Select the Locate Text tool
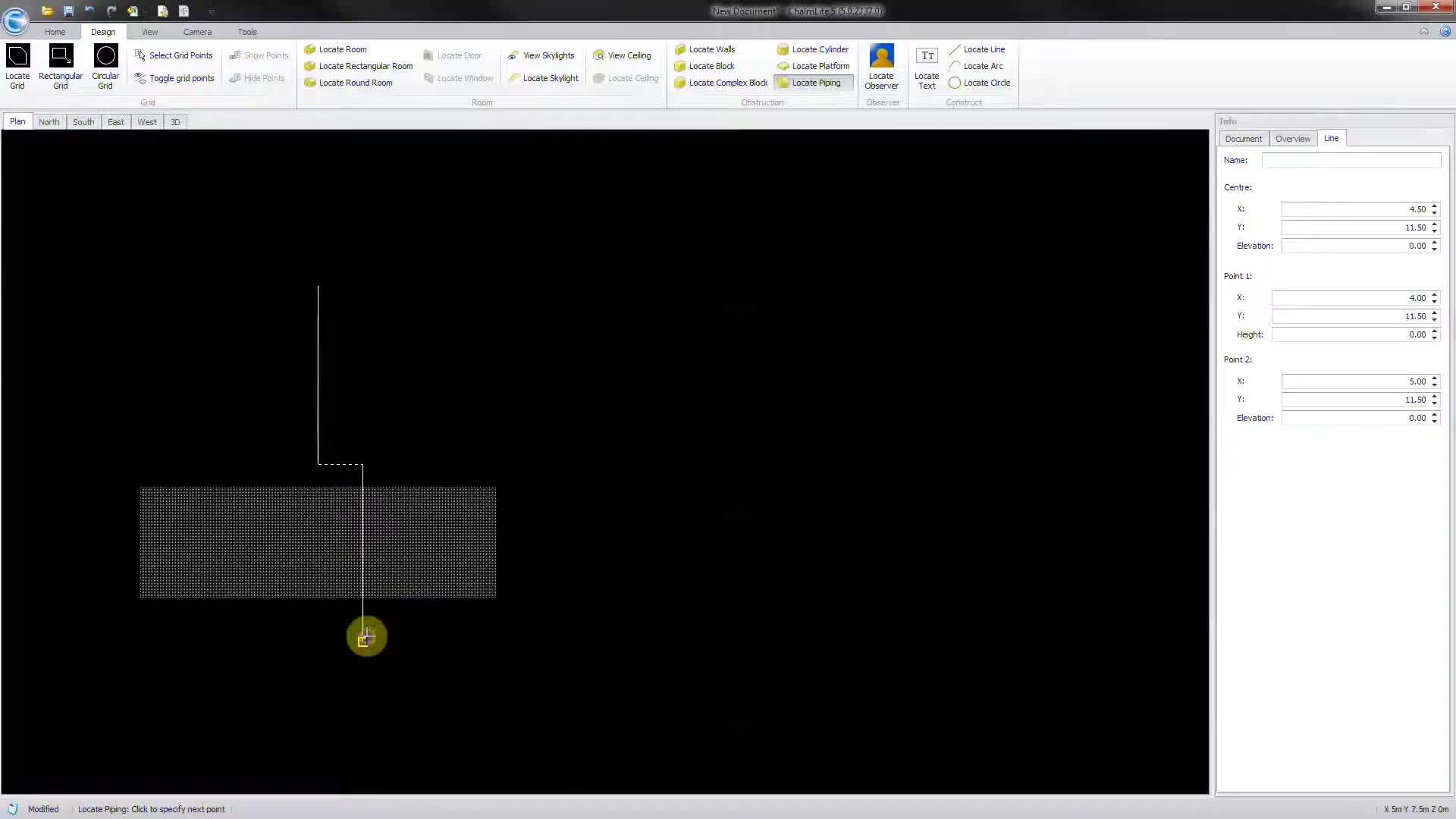 [x=927, y=66]
